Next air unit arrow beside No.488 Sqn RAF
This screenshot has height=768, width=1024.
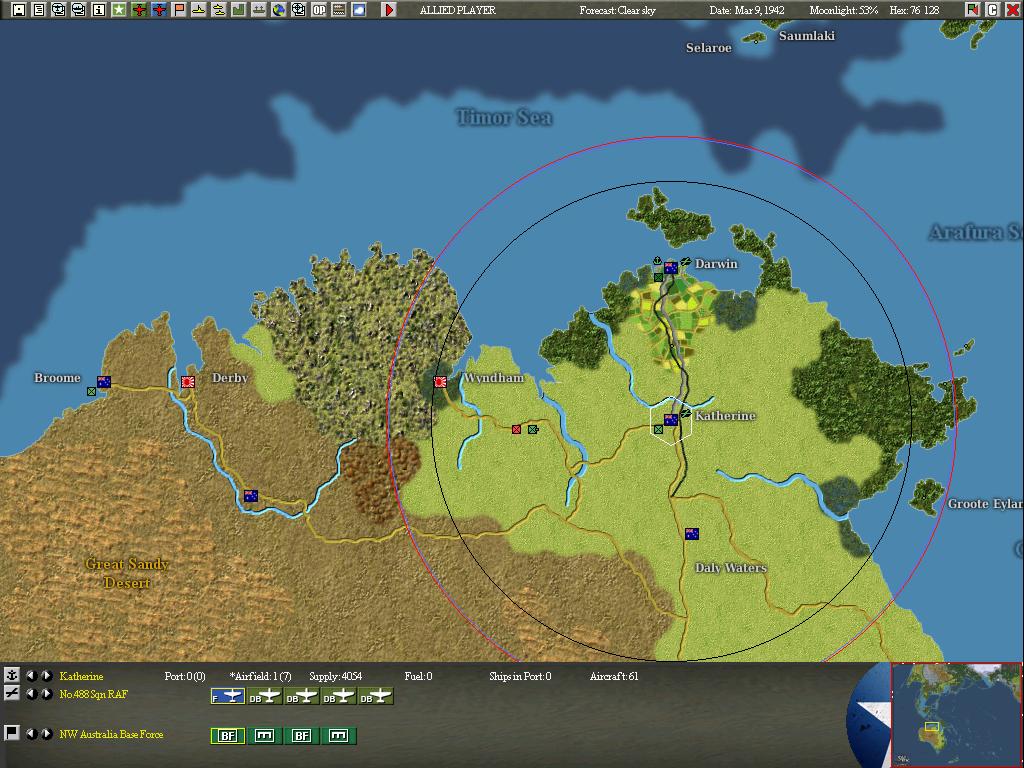[x=46, y=694]
